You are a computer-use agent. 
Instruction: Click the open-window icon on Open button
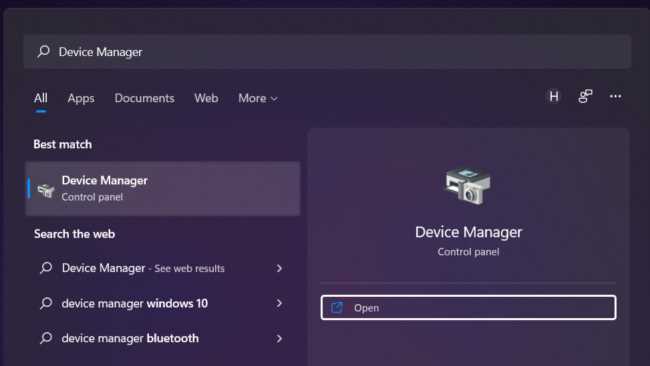337,308
